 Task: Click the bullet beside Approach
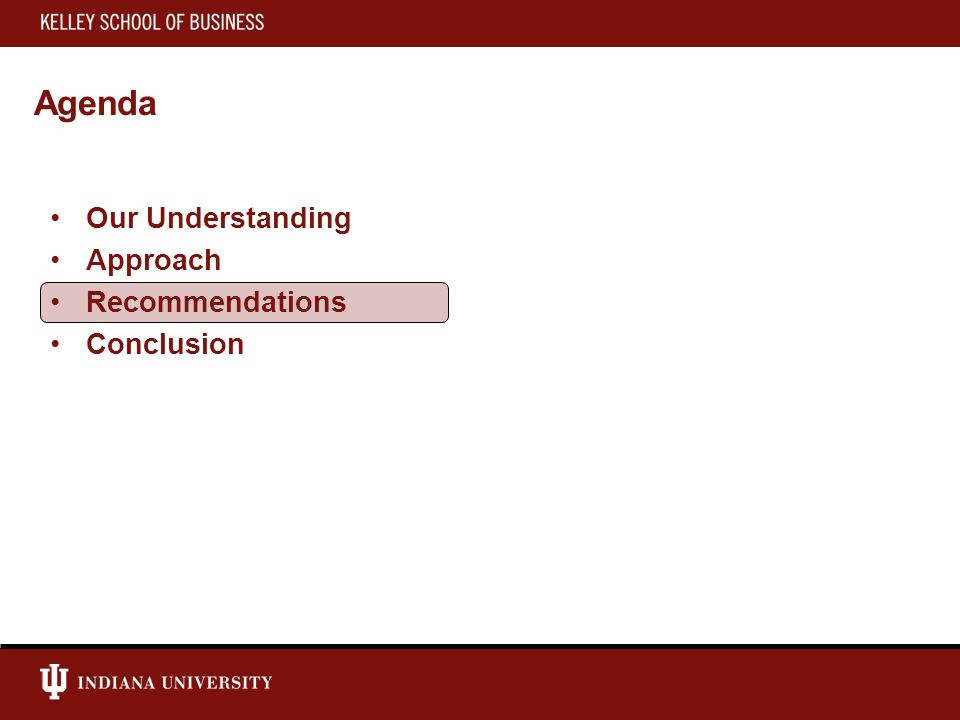coord(55,260)
